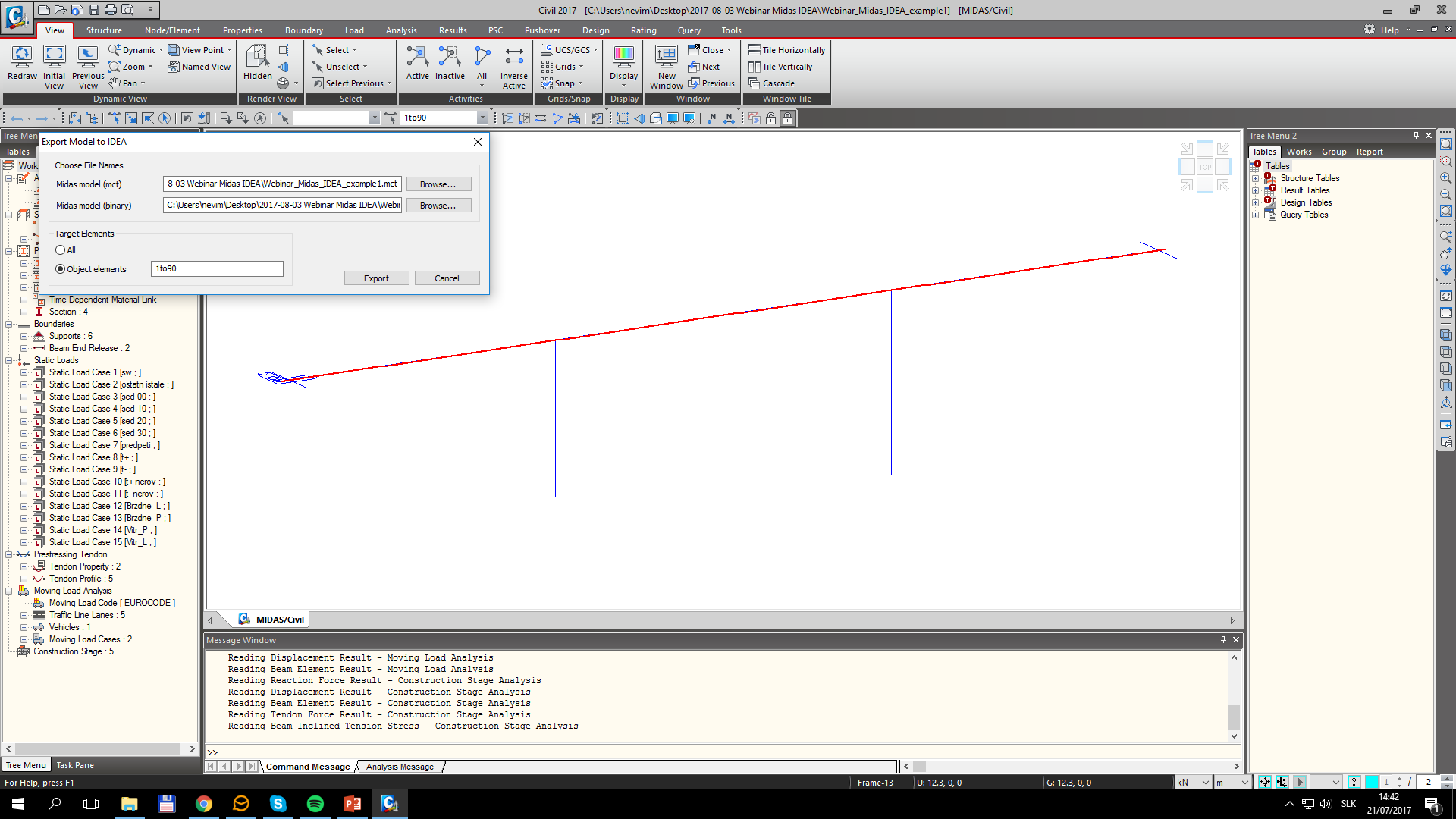
Task: Click Browse for Midas model (mct)
Action: (x=438, y=184)
